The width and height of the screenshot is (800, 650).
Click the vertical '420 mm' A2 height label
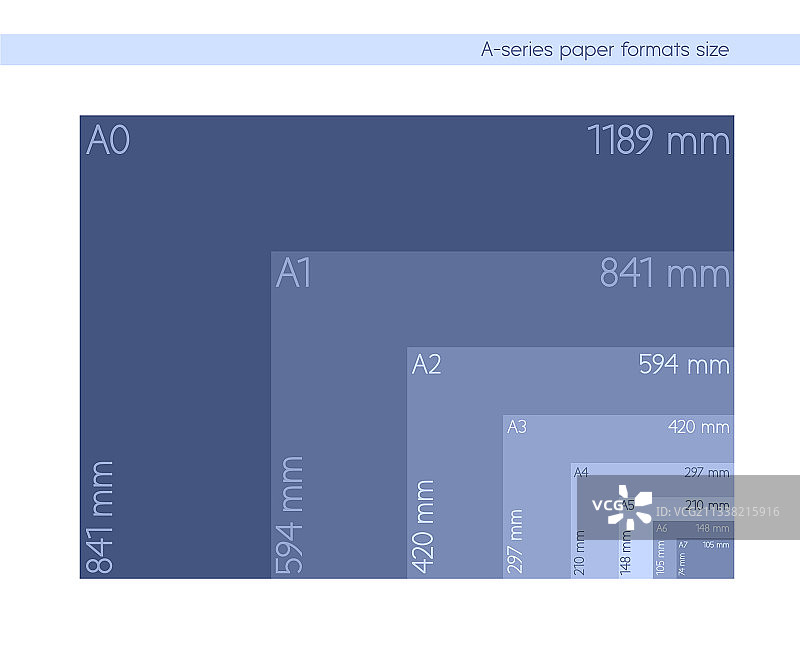[424, 525]
